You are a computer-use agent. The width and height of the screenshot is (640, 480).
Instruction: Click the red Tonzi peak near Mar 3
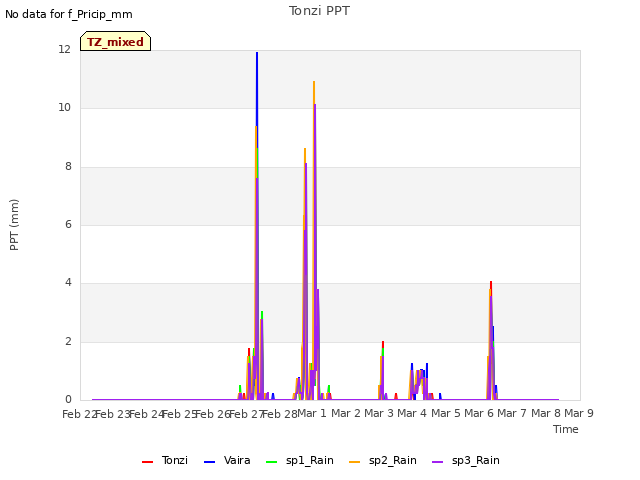click(x=383, y=344)
